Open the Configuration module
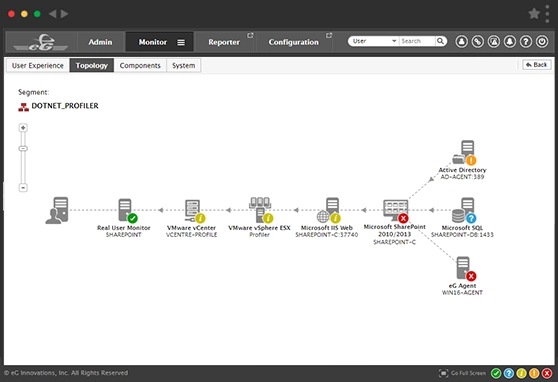This screenshot has width=558, height=382. 294,42
